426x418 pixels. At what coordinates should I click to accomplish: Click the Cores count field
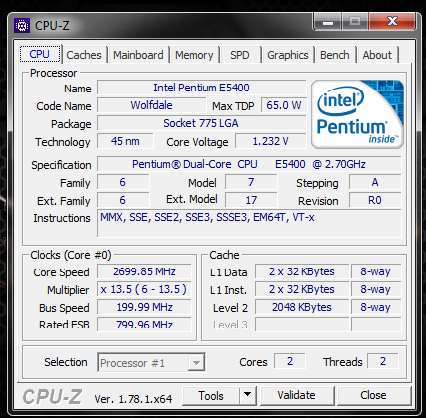click(x=289, y=361)
